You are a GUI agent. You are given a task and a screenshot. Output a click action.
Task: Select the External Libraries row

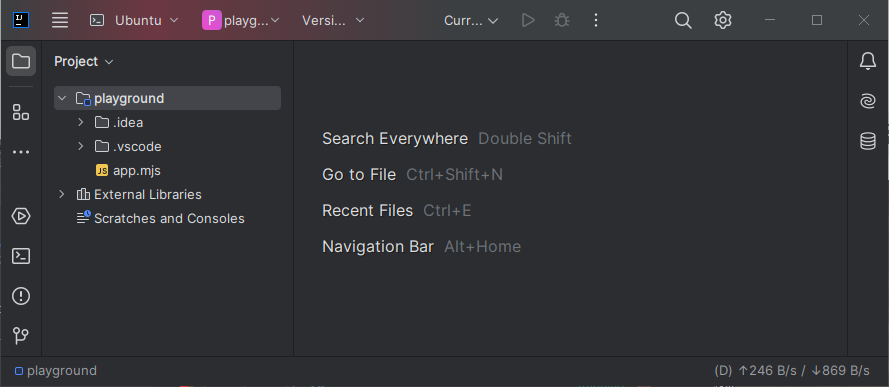click(167, 194)
